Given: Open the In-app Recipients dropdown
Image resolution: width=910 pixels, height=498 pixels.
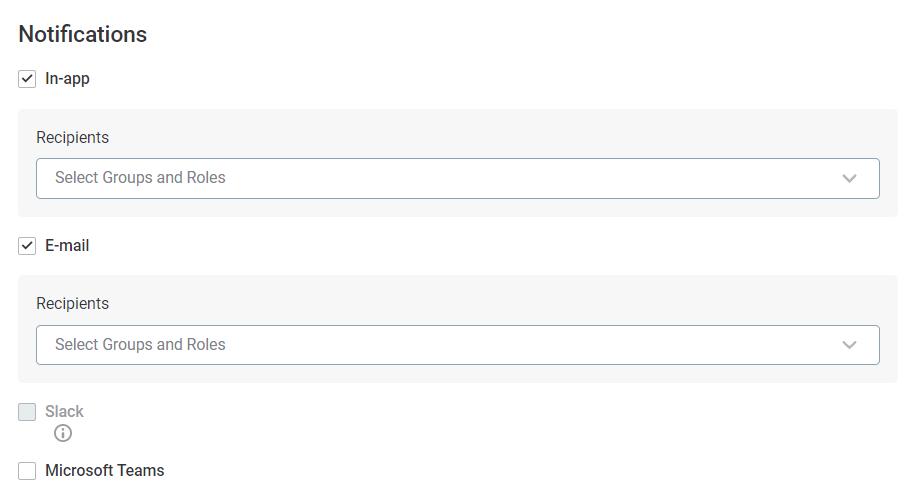Looking at the screenshot, I should tap(440, 178).
